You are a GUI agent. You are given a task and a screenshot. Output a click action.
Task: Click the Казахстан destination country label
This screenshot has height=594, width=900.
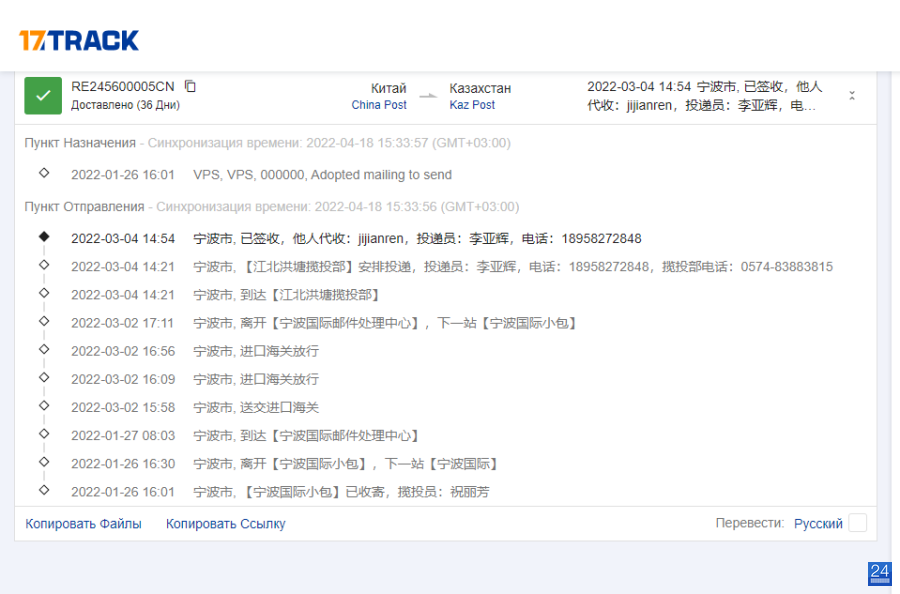(x=480, y=88)
